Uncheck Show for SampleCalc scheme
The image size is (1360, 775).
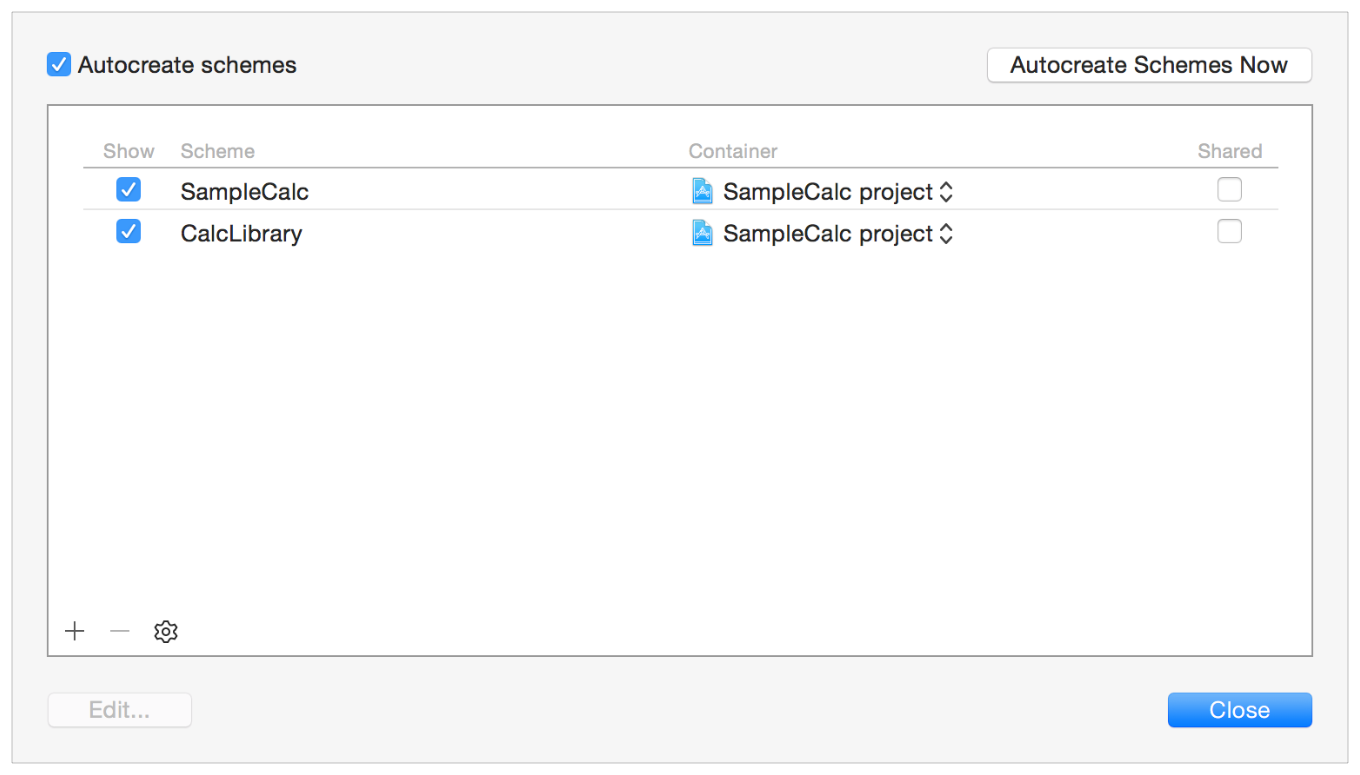pos(128,190)
